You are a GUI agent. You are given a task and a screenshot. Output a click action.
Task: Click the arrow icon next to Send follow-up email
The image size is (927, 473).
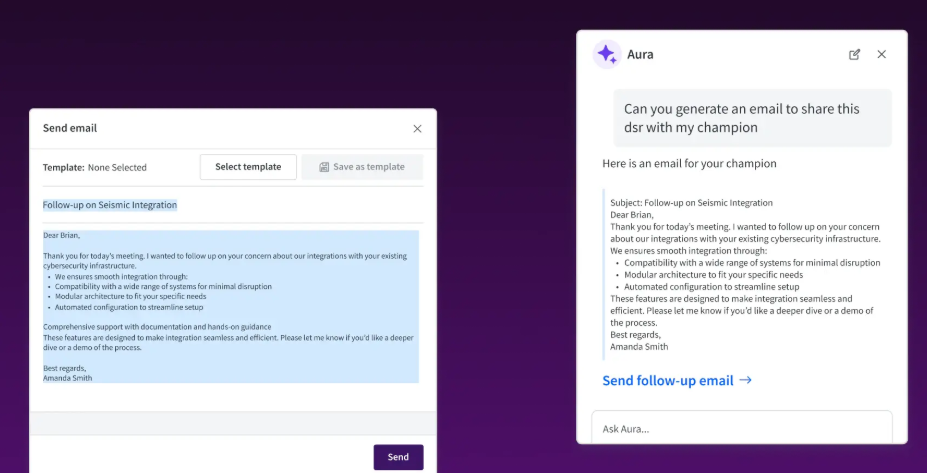tap(746, 380)
